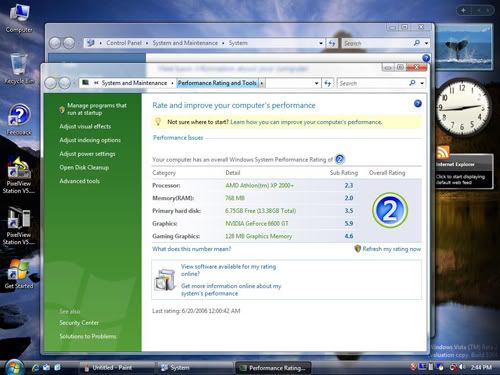Click the sidebar add gadget plus button
500x375 pixels.
(463, 10)
